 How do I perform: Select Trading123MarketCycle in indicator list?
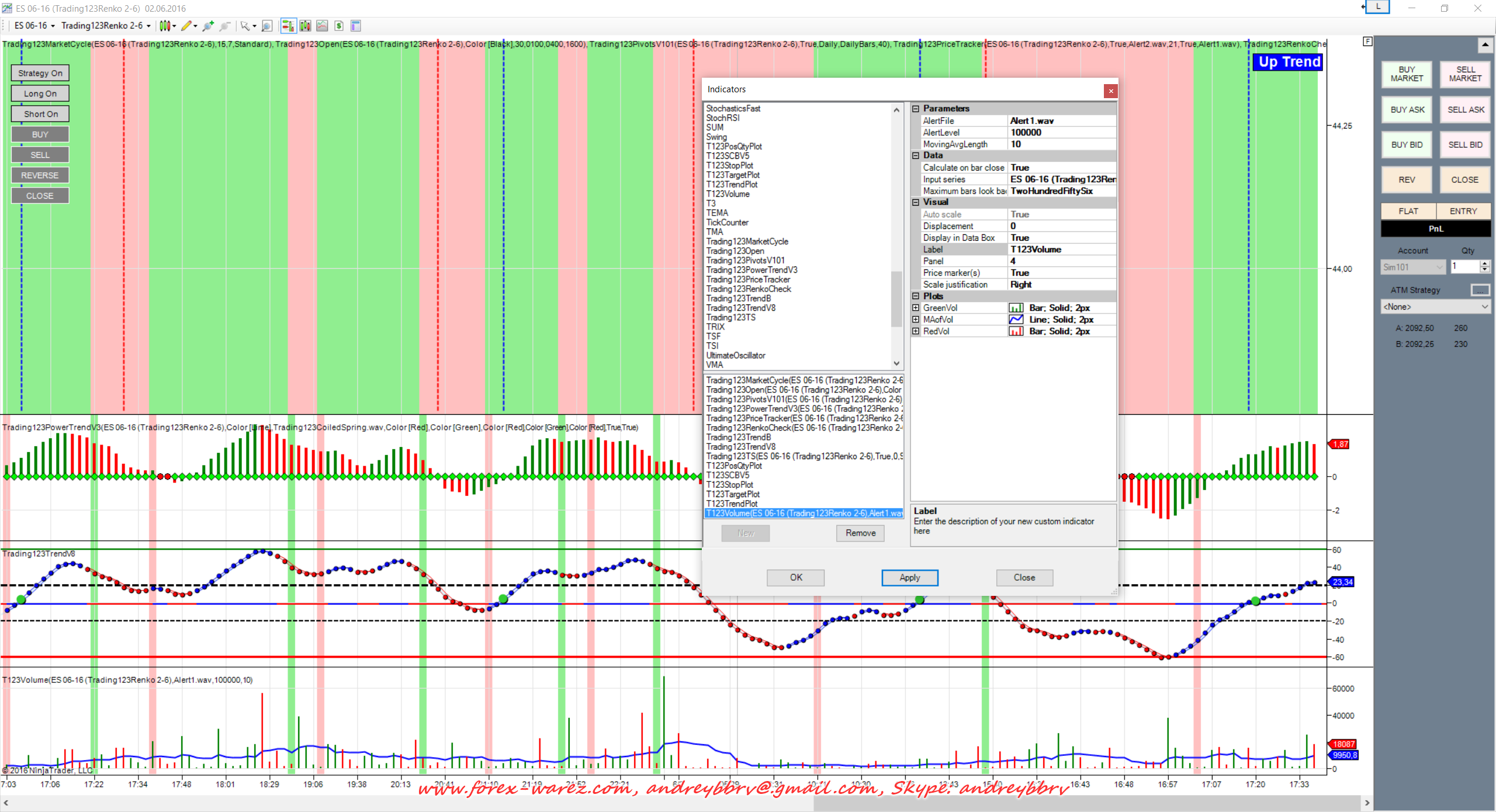point(747,241)
